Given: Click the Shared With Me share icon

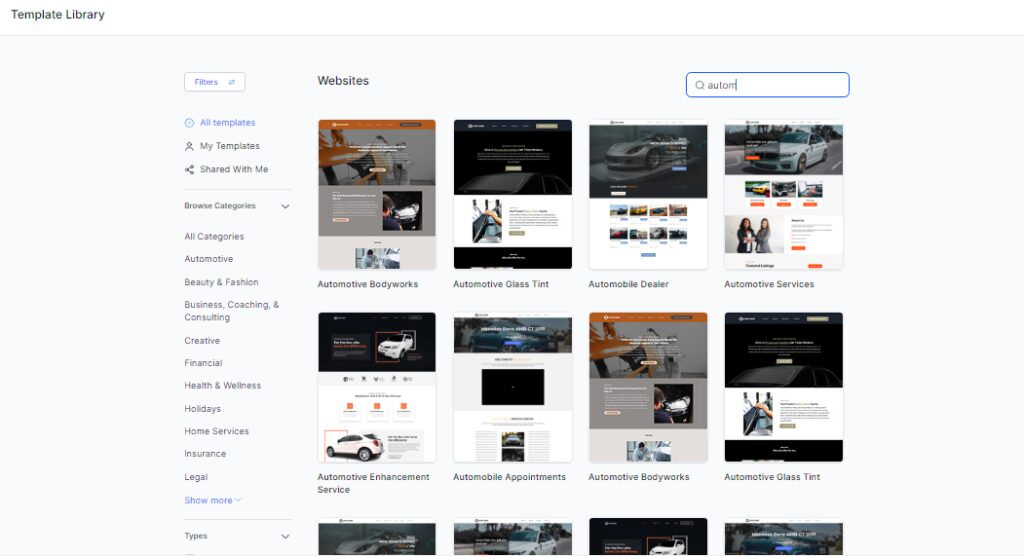Looking at the screenshot, I should tap(189, 170).
